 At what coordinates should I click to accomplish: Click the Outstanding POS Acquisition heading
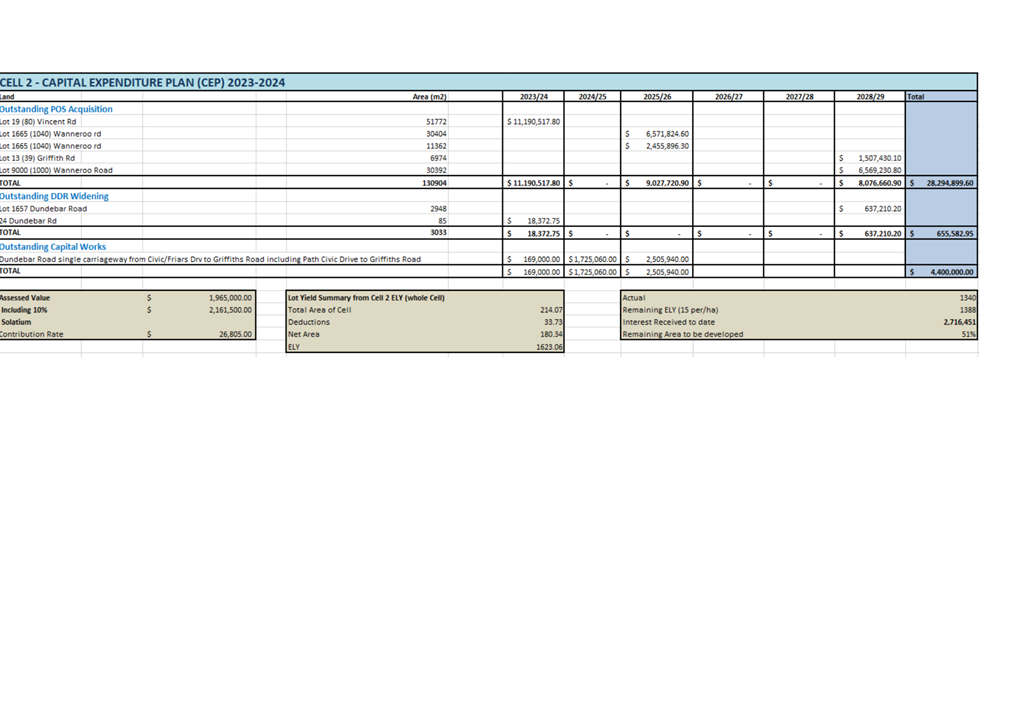click(56, 109)
